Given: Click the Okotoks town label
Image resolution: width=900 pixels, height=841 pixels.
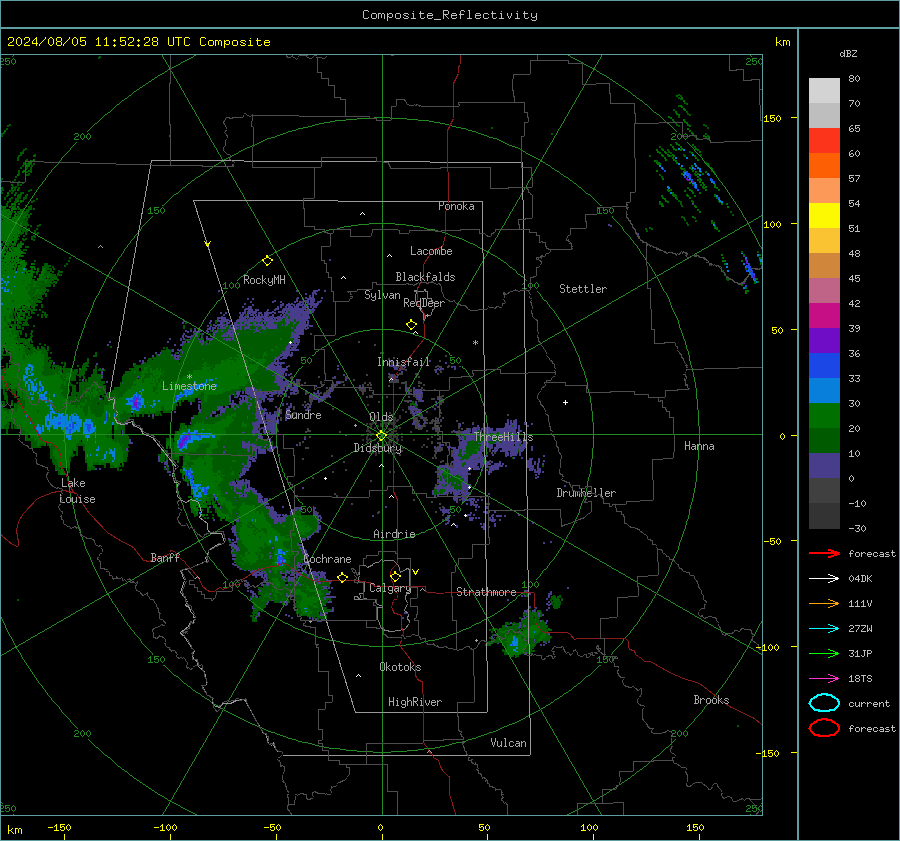Looking at the screenshot, I should pyautogui.click(x=400, y=667).
